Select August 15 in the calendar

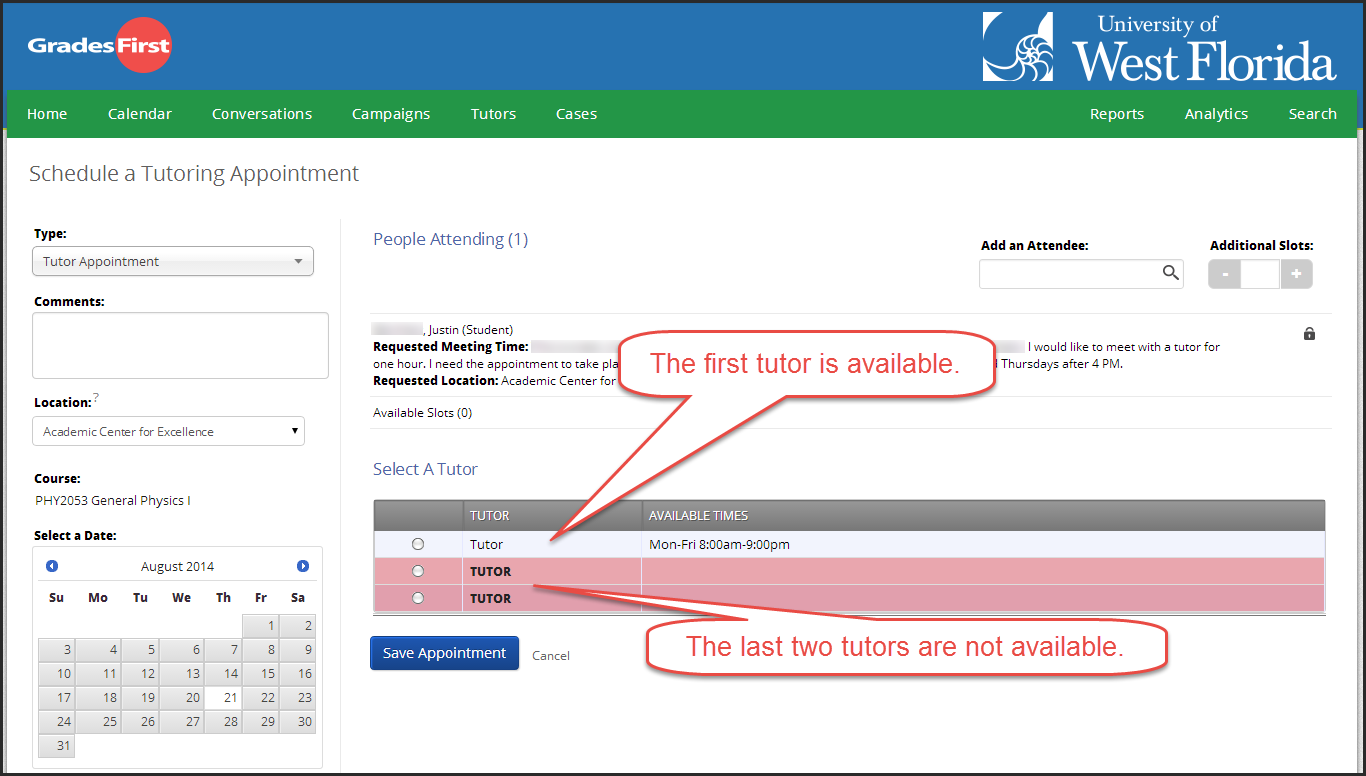click(x=260, y=674)
